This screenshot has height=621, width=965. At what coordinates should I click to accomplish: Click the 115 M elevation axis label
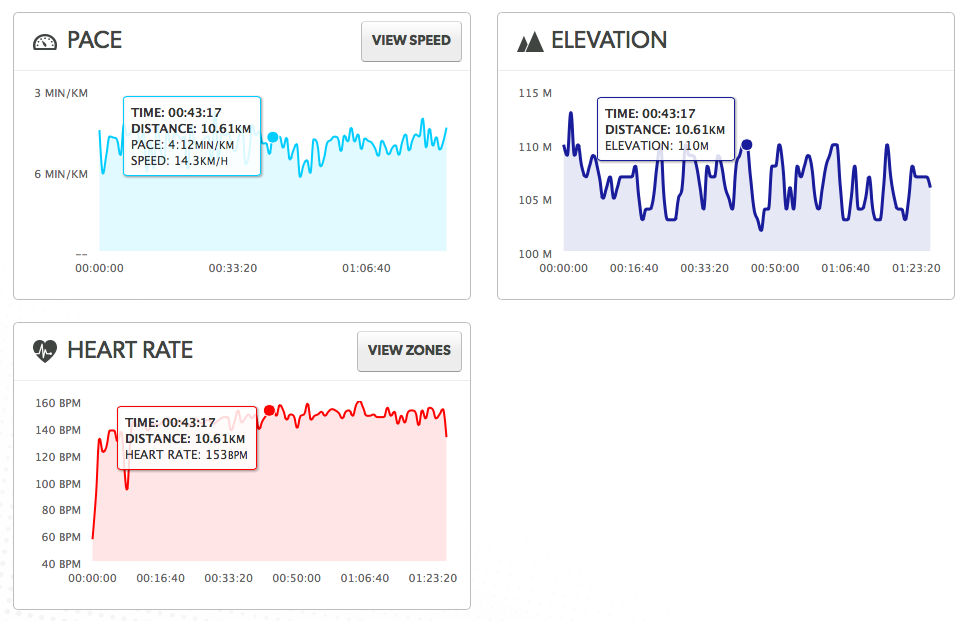535,94
